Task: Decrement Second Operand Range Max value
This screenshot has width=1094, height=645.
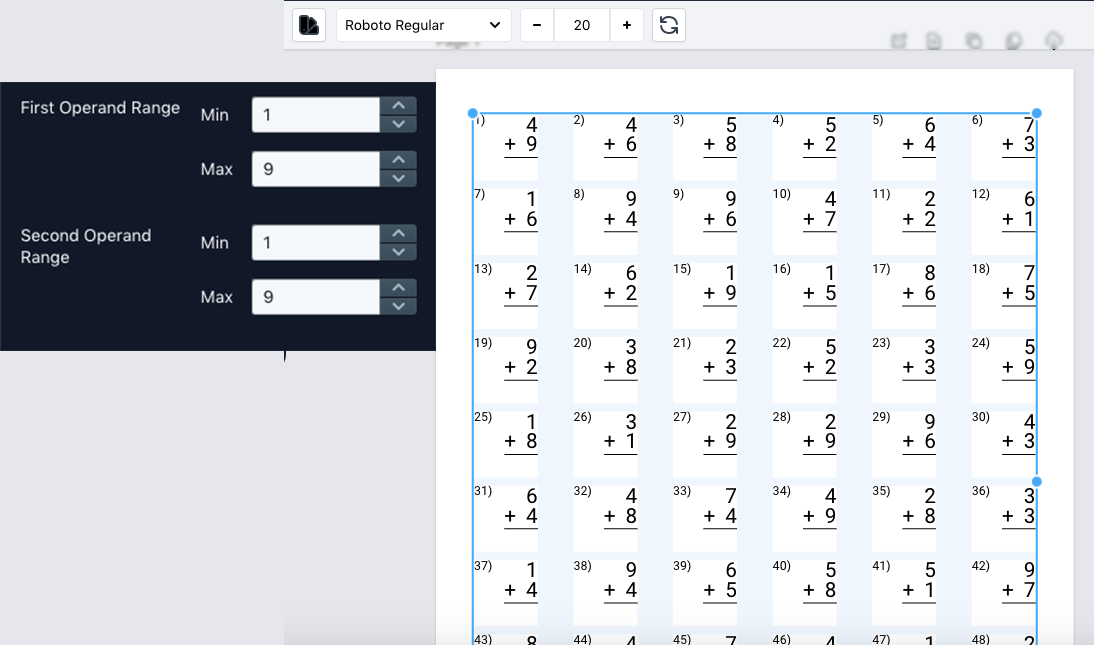Action: 398,306
